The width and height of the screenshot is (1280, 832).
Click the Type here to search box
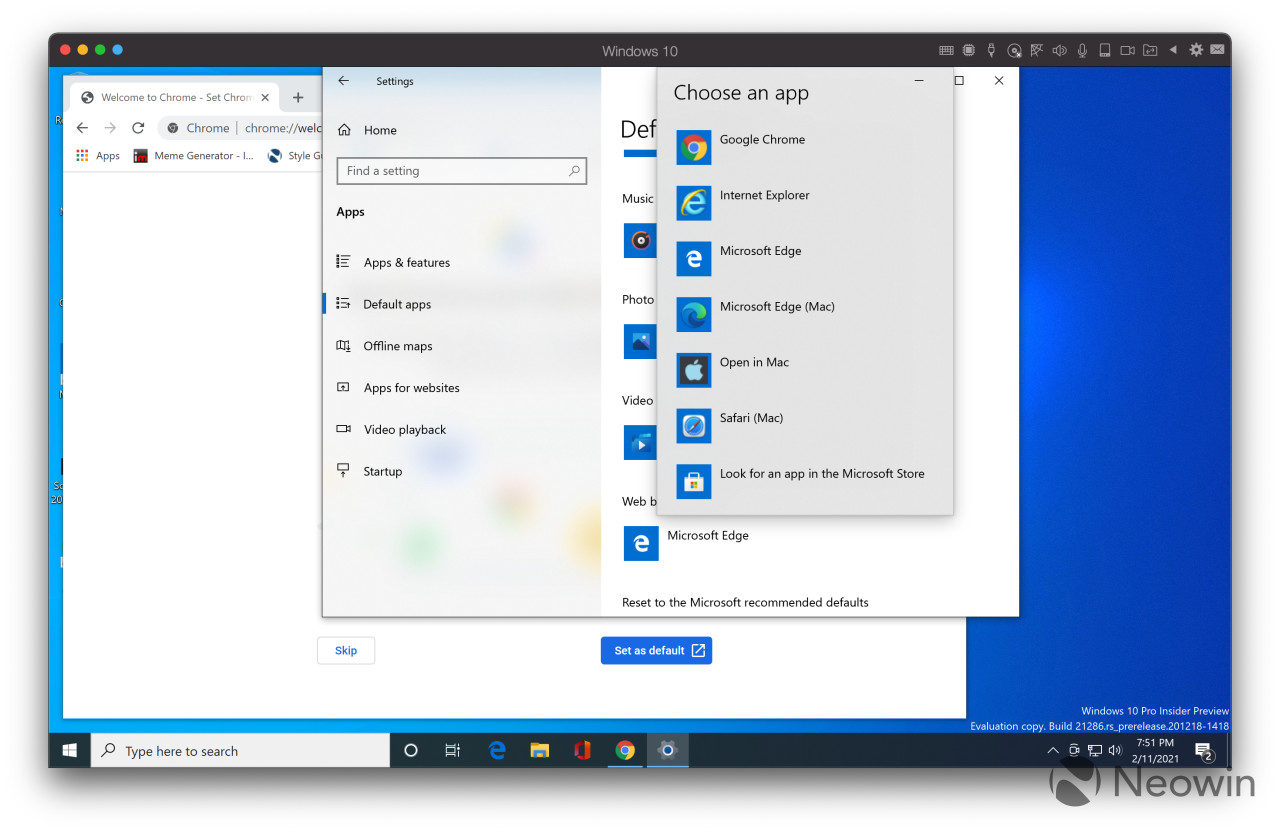tap(240, 750)
